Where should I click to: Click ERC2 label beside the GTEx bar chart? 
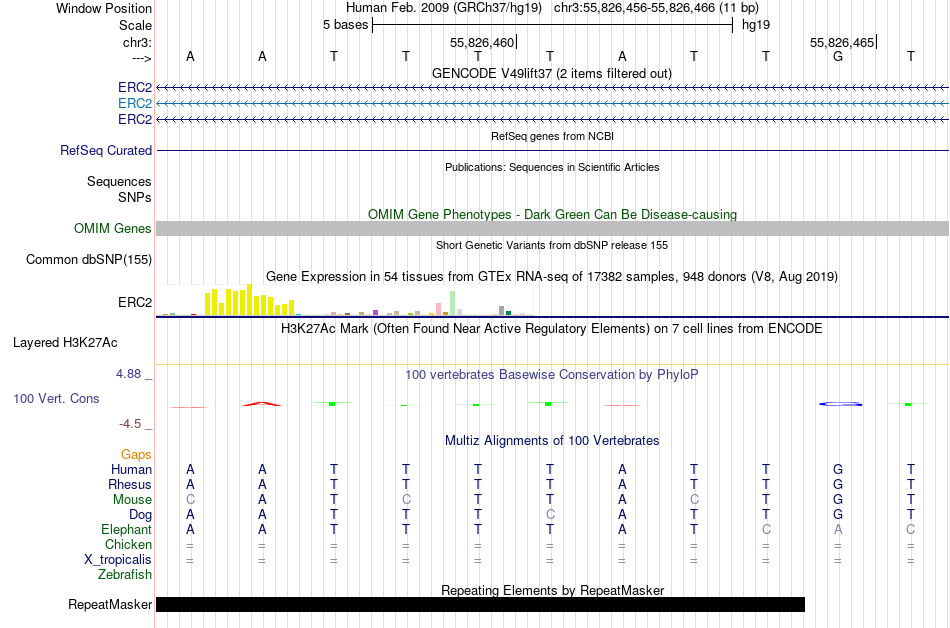[135, 302]
